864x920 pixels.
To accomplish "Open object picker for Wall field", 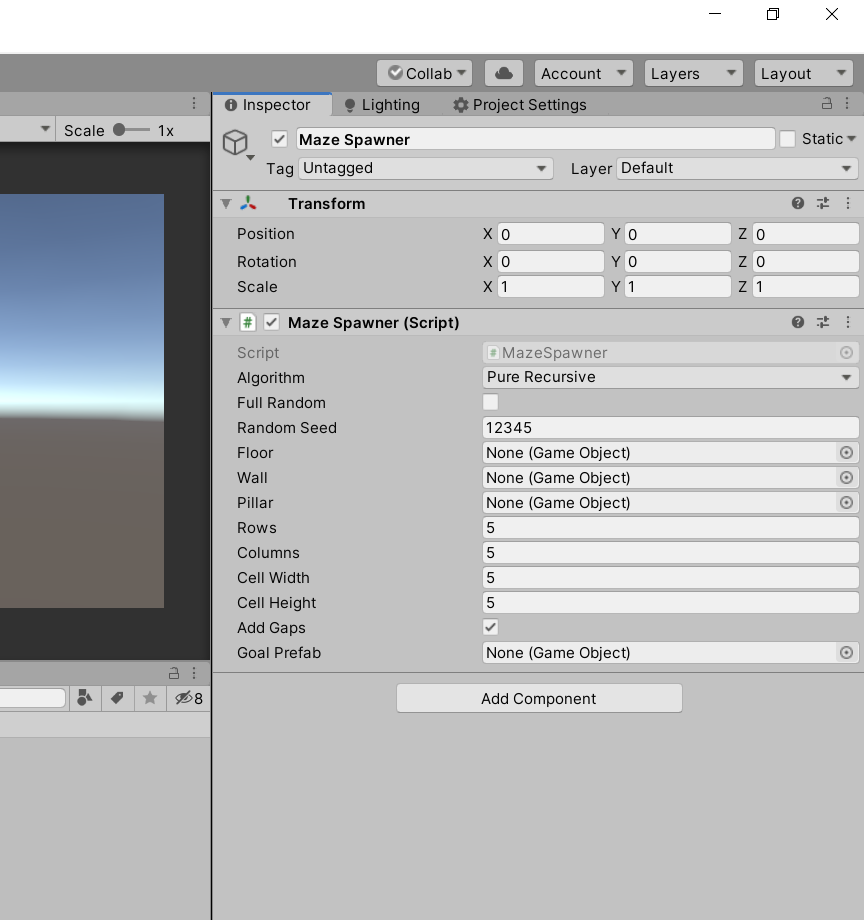I will click(846, 478).
